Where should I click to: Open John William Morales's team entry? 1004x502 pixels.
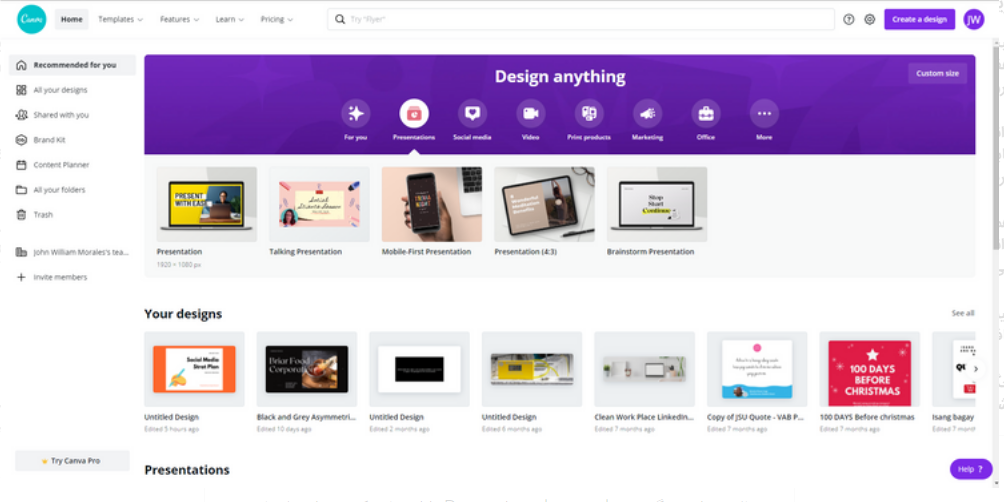72,252
